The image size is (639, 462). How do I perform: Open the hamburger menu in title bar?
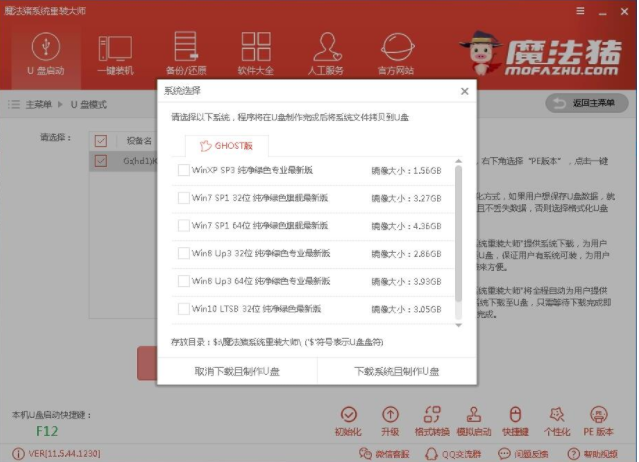pos(580,11)
